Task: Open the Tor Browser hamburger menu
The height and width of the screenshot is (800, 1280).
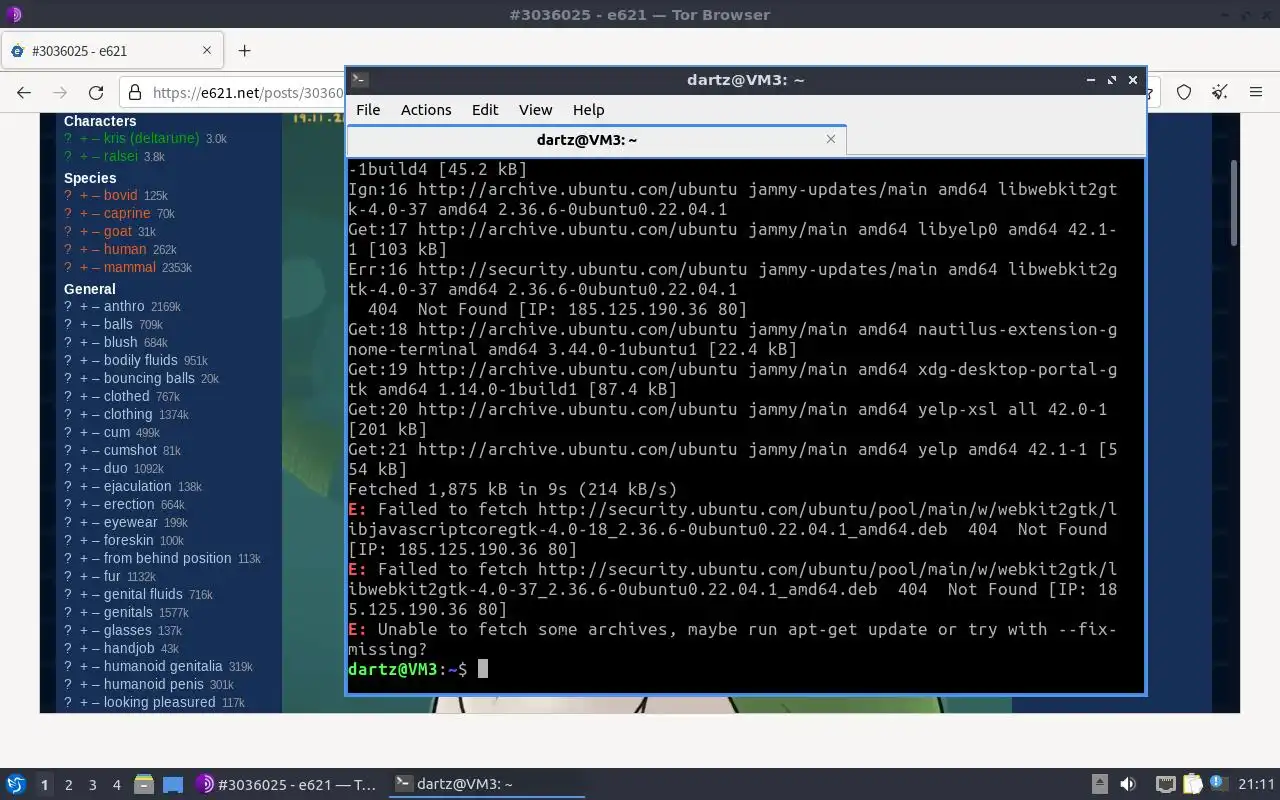Action: click(1256, 92)
